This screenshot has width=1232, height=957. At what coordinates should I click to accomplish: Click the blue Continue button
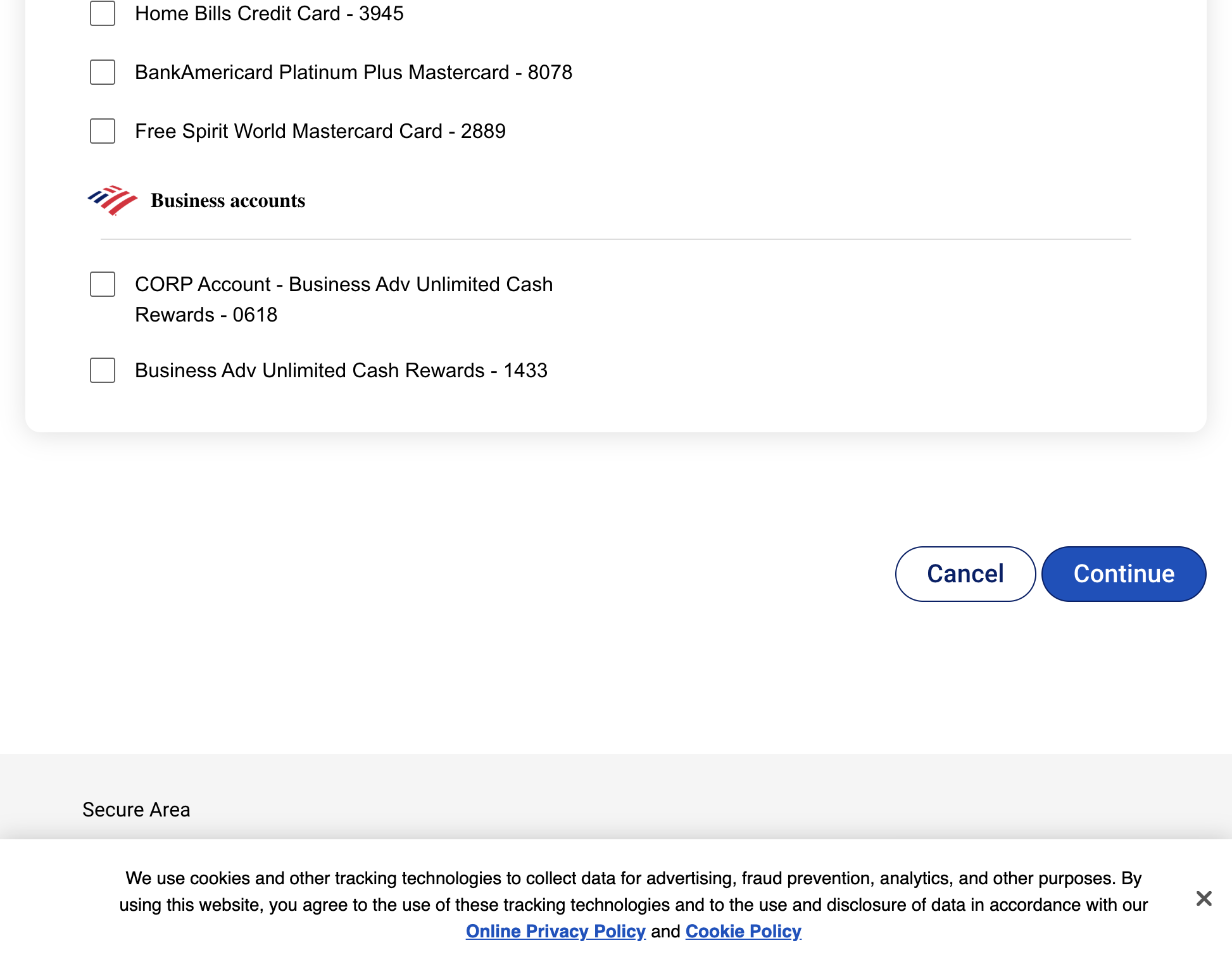point(1124,574)
